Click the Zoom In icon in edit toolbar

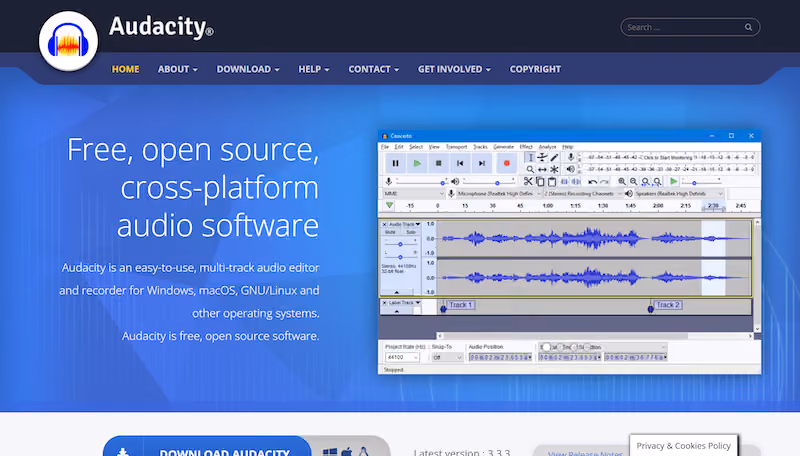[622, 181]
